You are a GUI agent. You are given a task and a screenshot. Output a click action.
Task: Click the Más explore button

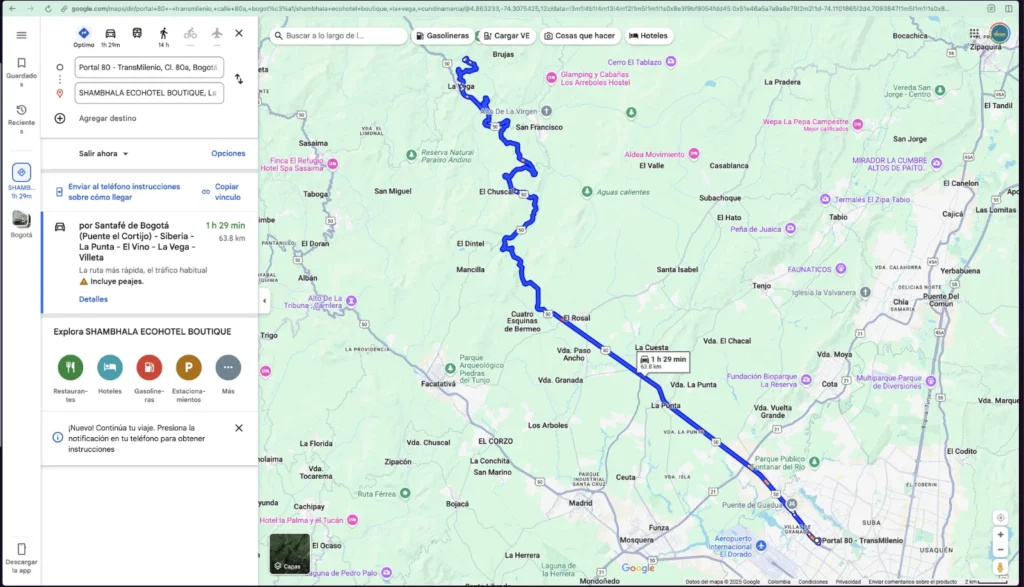click(x=228, y=367)
